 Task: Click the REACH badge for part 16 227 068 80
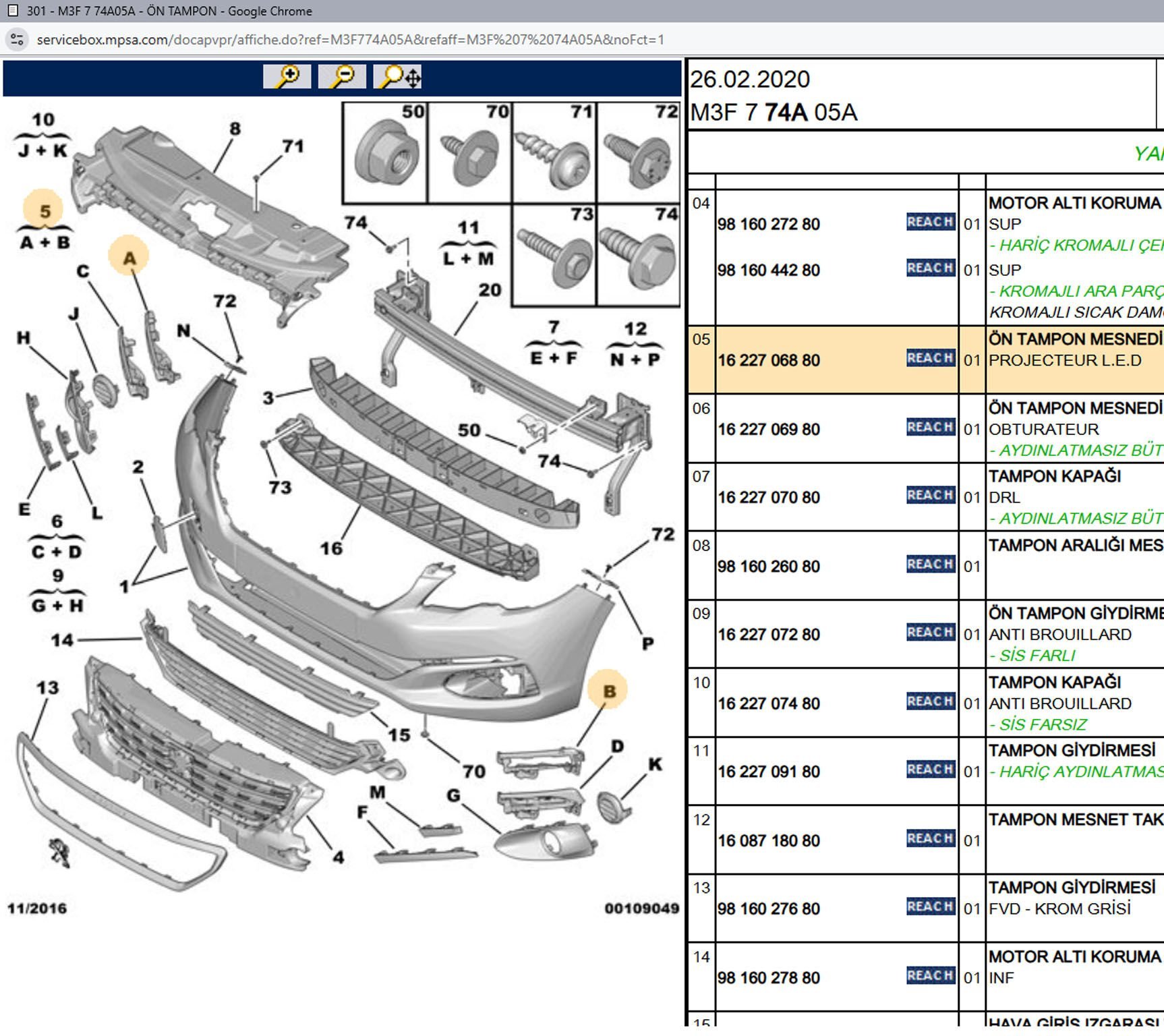point(930,358)
